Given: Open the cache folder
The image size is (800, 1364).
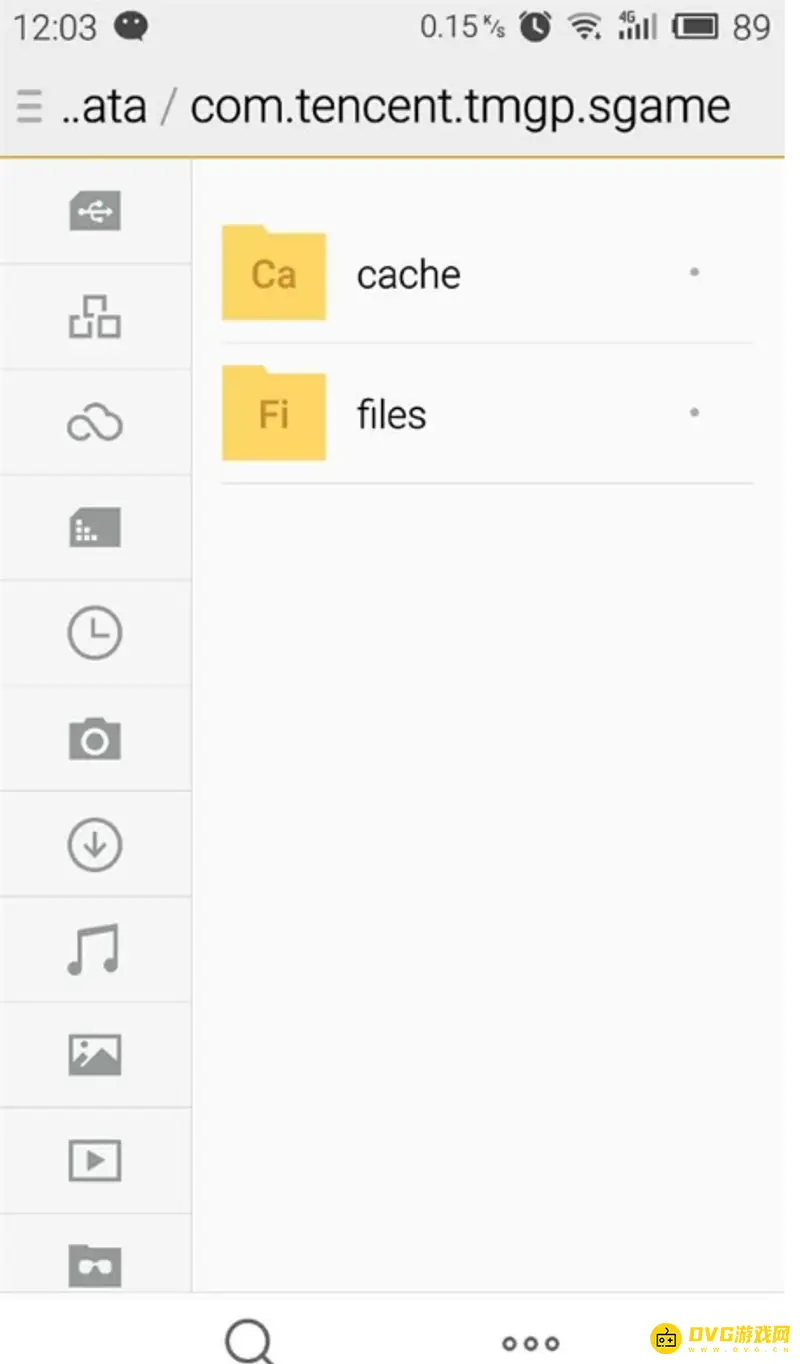Looking at the screenshot, I should point(408,274).
